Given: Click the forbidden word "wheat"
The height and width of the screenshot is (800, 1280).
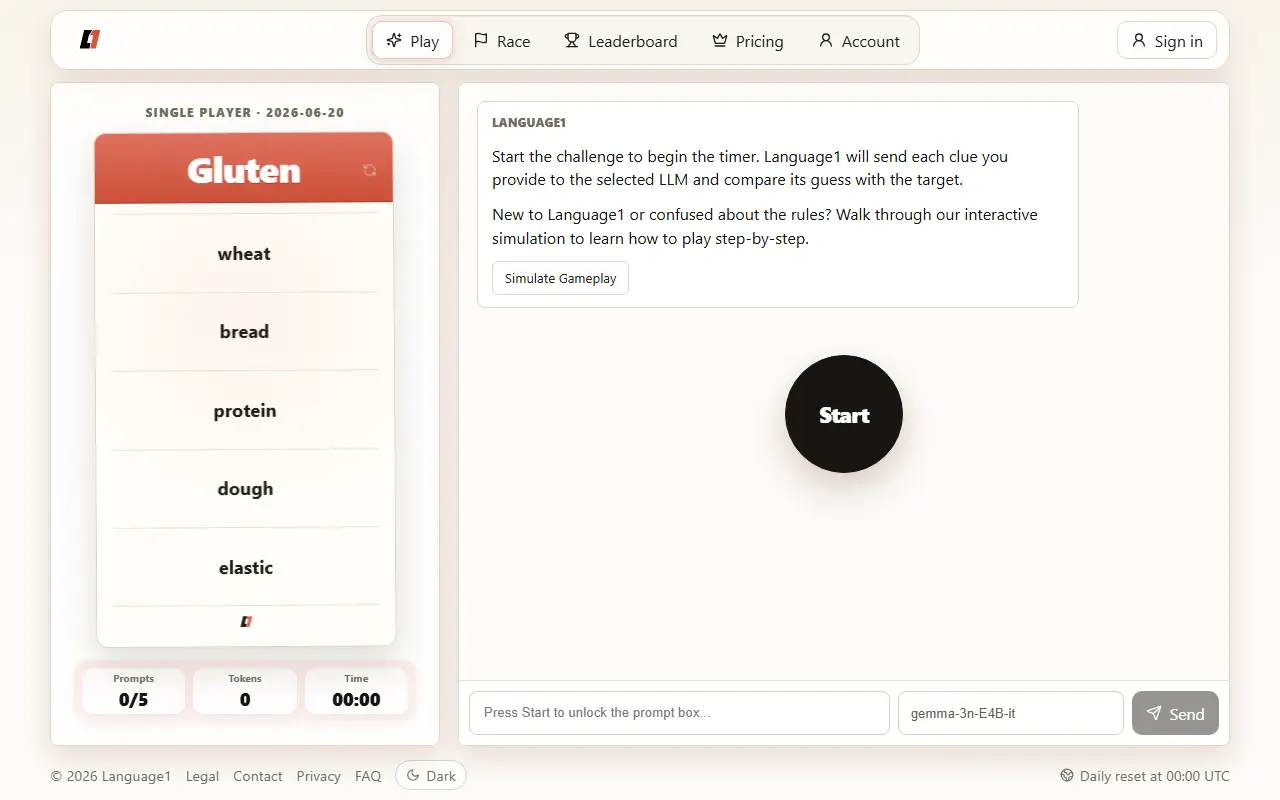Looking at the screenshot, I should click(244, 254).
